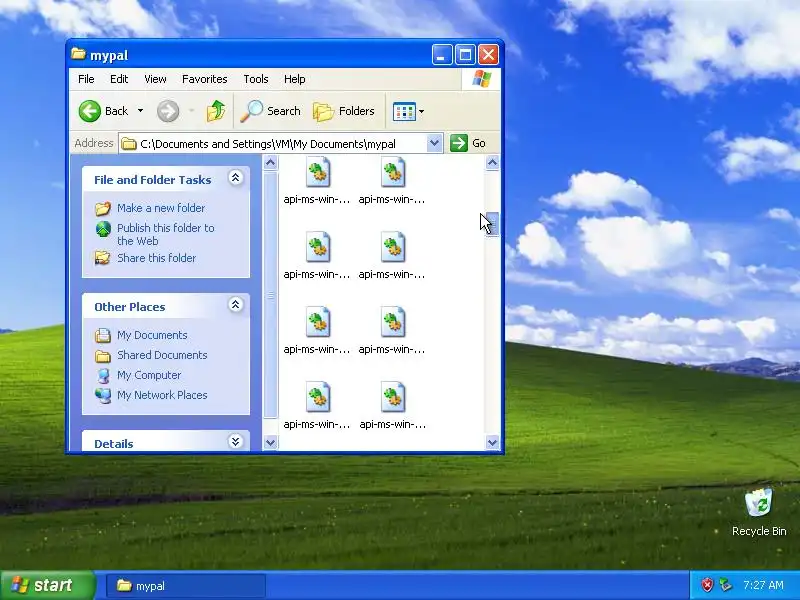This screenshot has height=600, width=800.
Task: Click the red security shield tray icon
Action: [707, 585]
